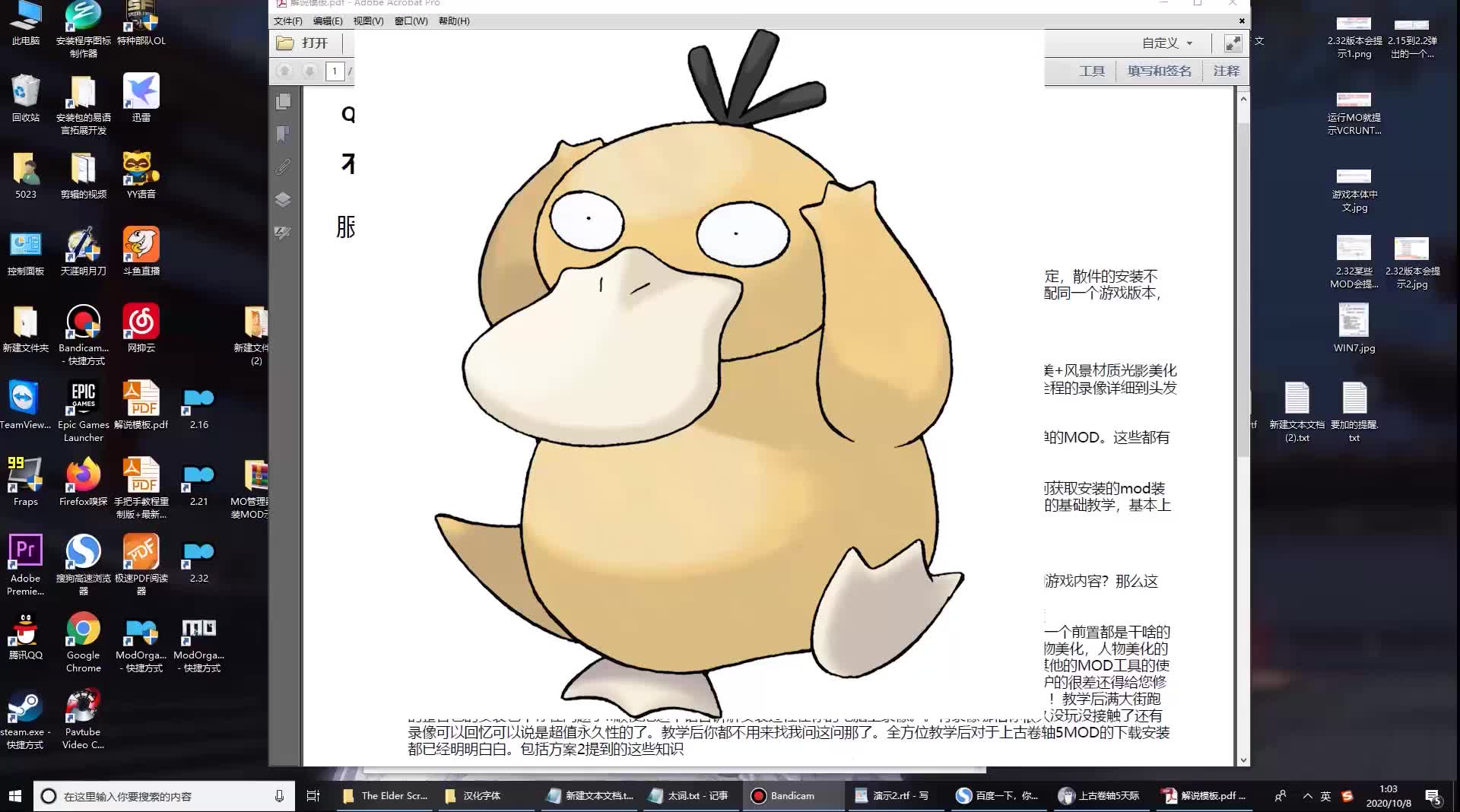Open the Attachments paperclip panel in Acrobat
Image resolution: width=1460 pixels, height=812 pixels.
coord(283,167)
